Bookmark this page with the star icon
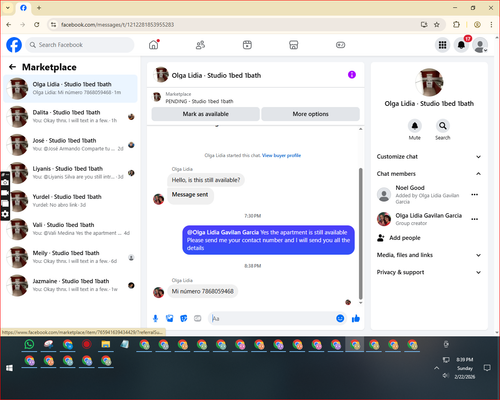500x400 pixels. (x=437, y=24)
